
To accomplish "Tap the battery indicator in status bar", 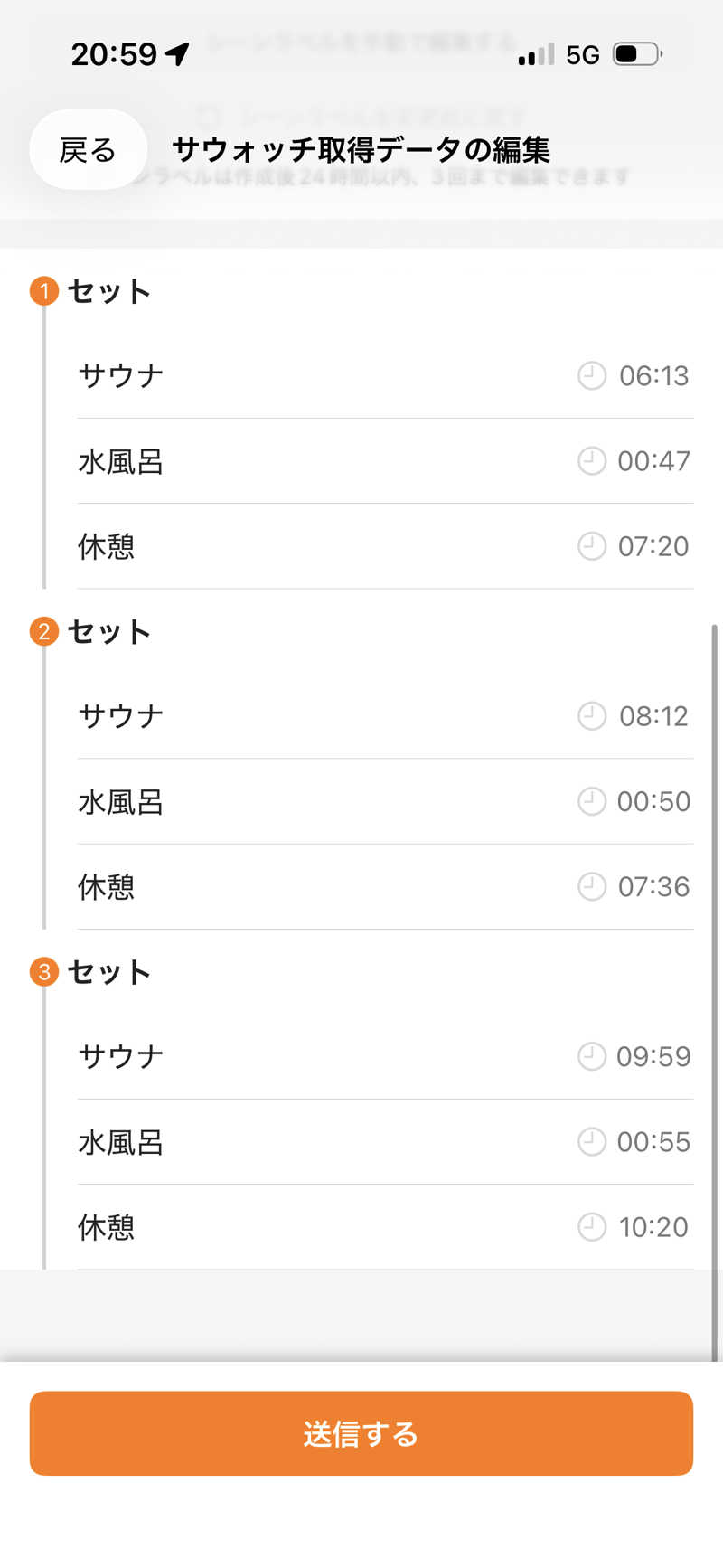I will tap(638, 54).
